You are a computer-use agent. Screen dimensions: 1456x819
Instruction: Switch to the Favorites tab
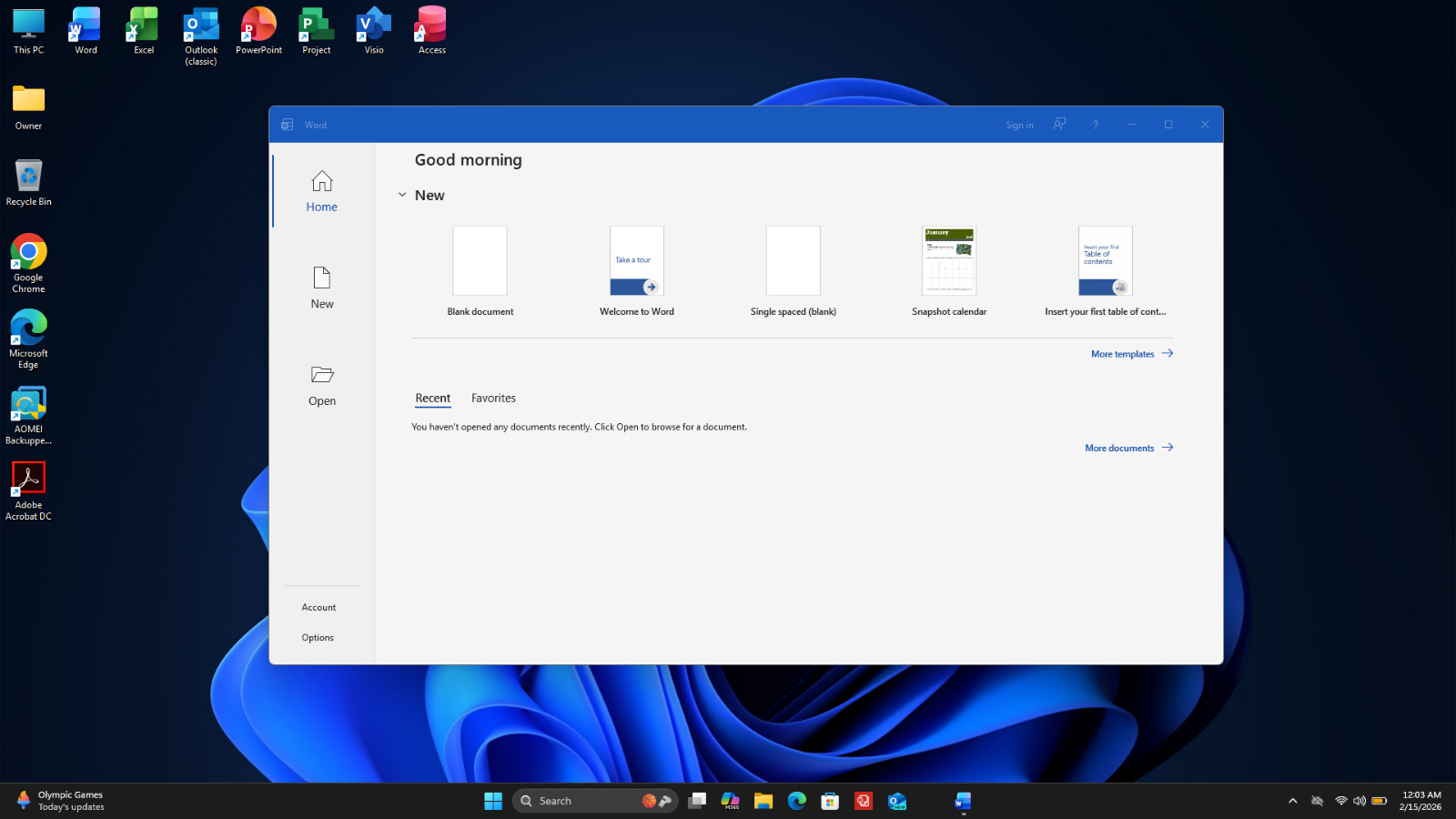[493, 399]
